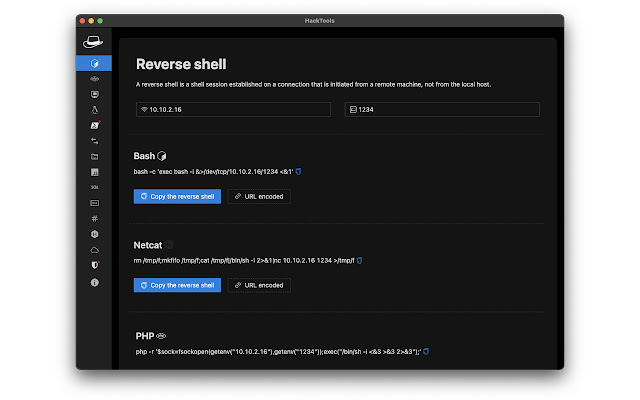Click the Netcat mkfifo command text
Viewport: 640px width, 400px height.
[244, 260]
